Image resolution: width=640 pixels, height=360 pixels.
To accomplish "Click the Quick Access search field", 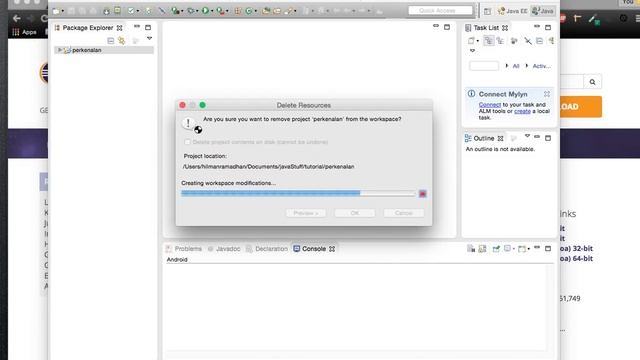I will coord(440,10).
